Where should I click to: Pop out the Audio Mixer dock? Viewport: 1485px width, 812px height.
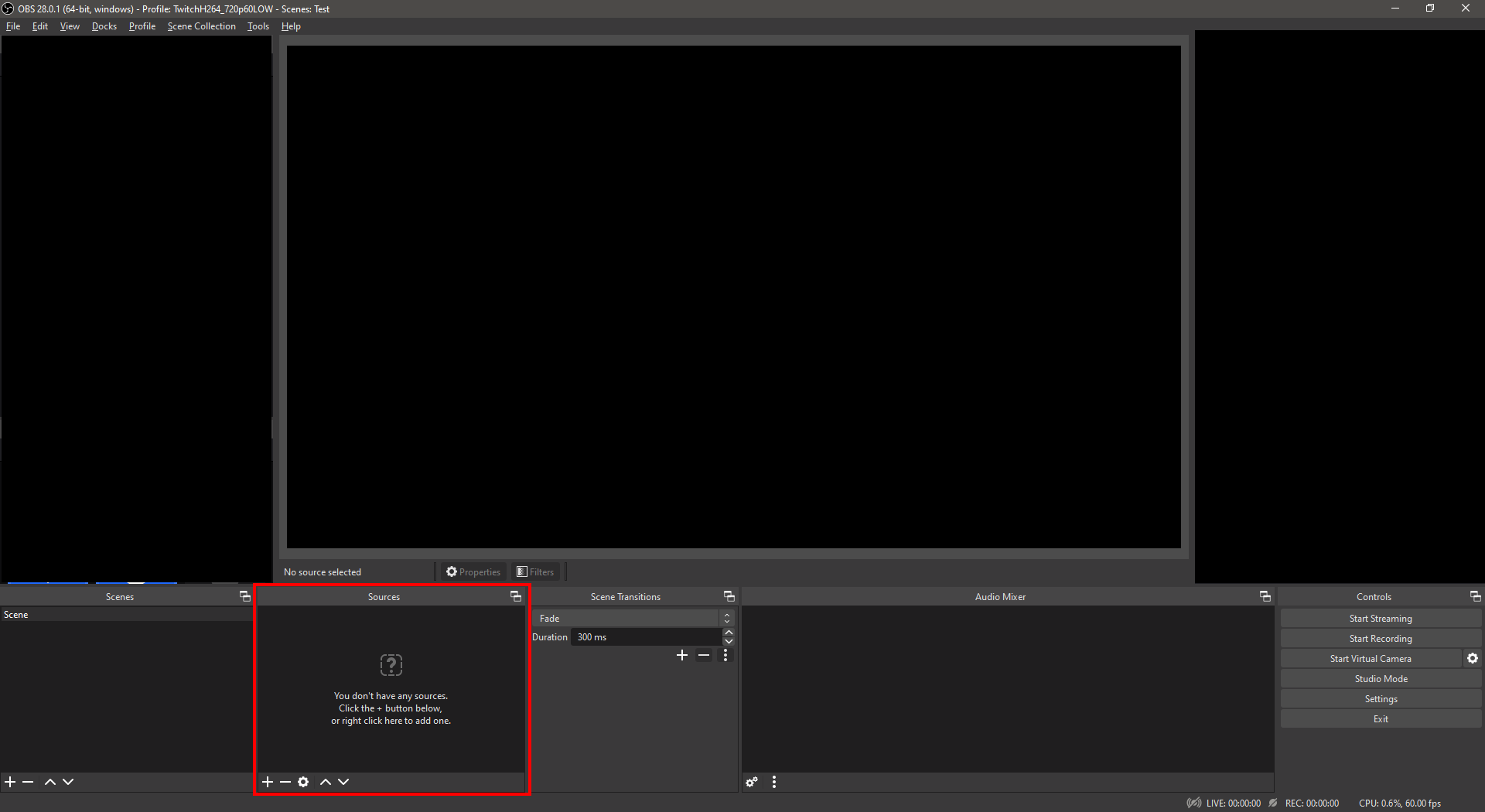[1265, 596]
